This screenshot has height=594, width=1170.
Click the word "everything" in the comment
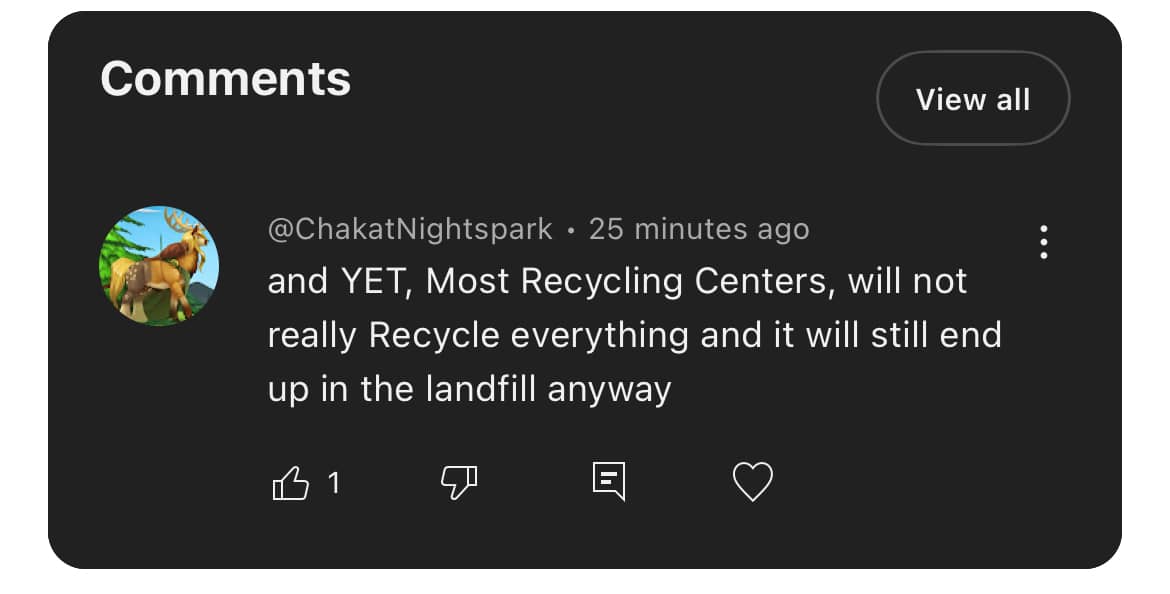click(600, 335)
